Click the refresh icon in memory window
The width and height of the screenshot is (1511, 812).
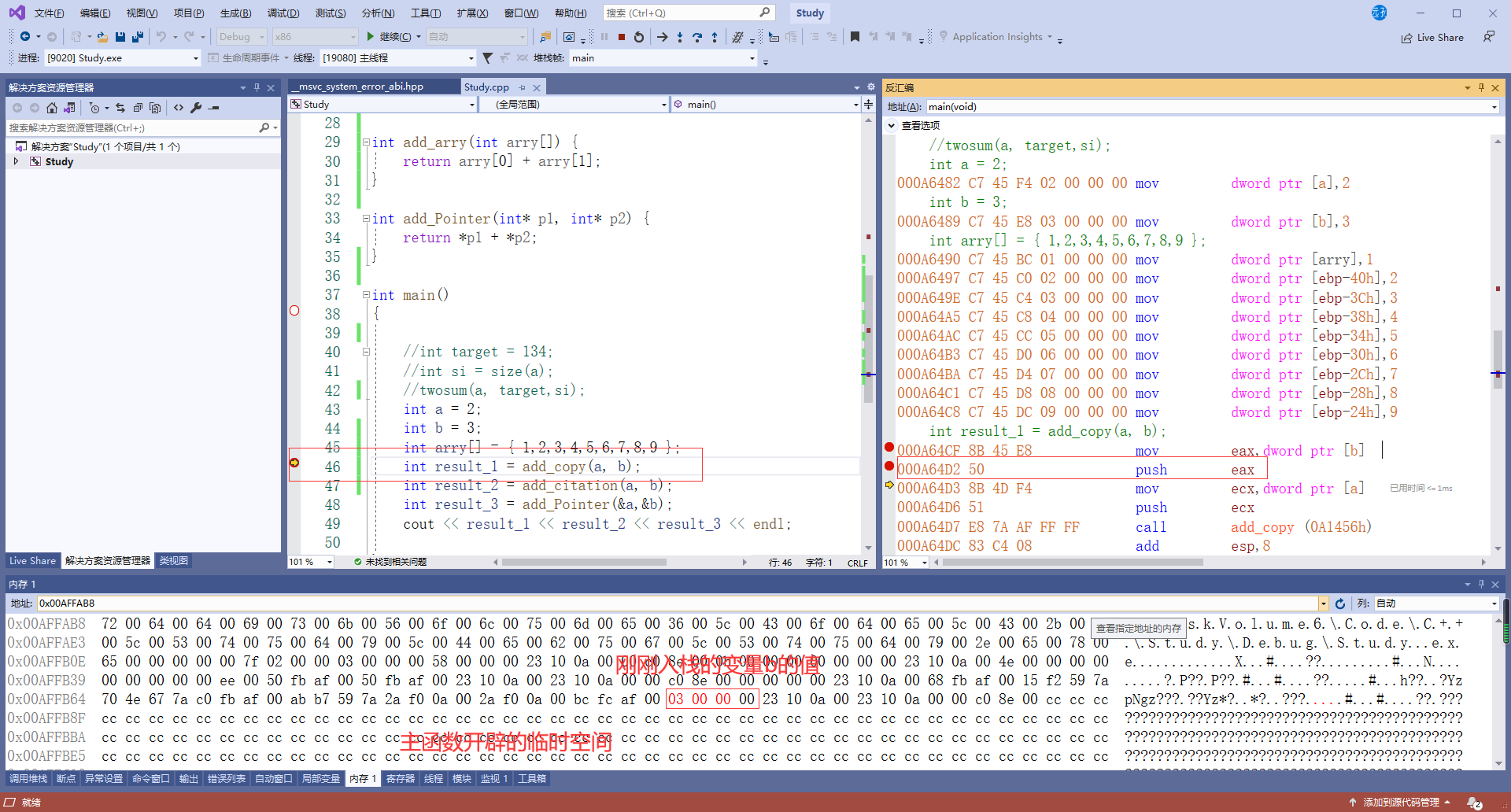tap(1340, 603)
